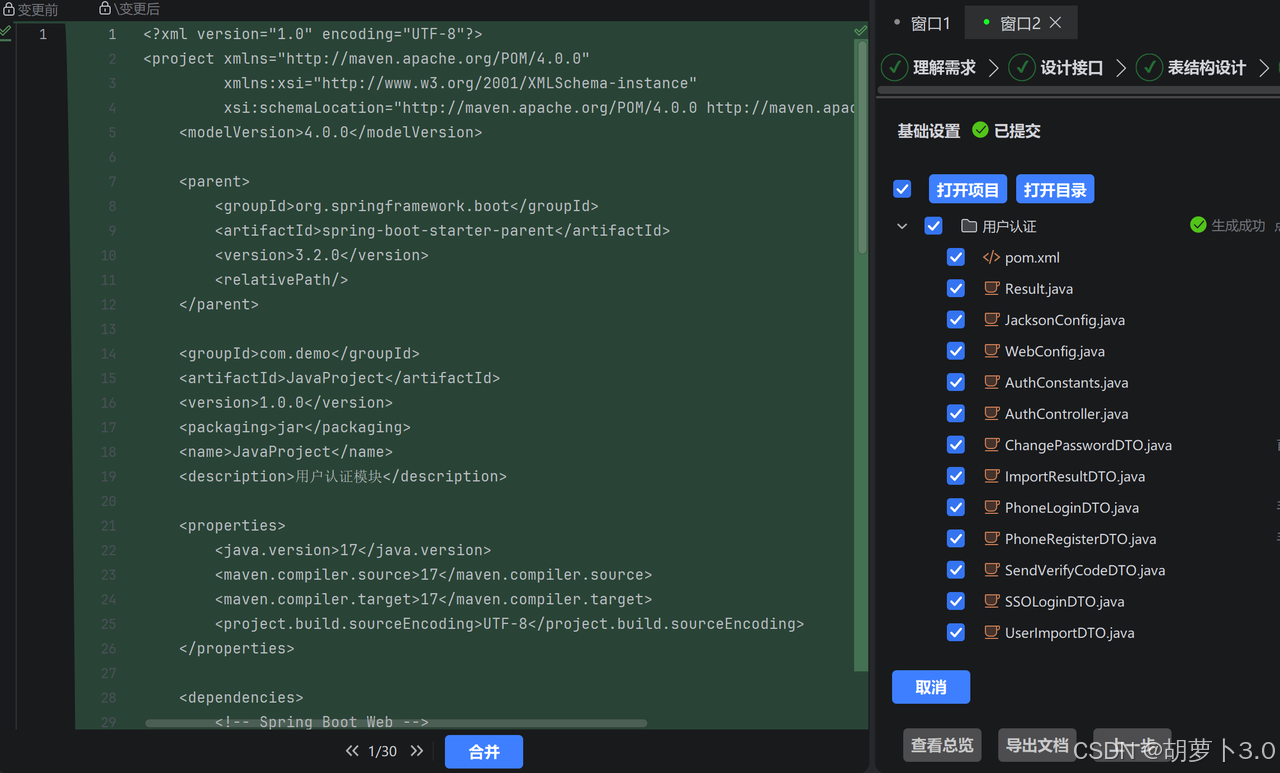Uncheck the Result.java checkbox
1280x773 pixels.
956,288
